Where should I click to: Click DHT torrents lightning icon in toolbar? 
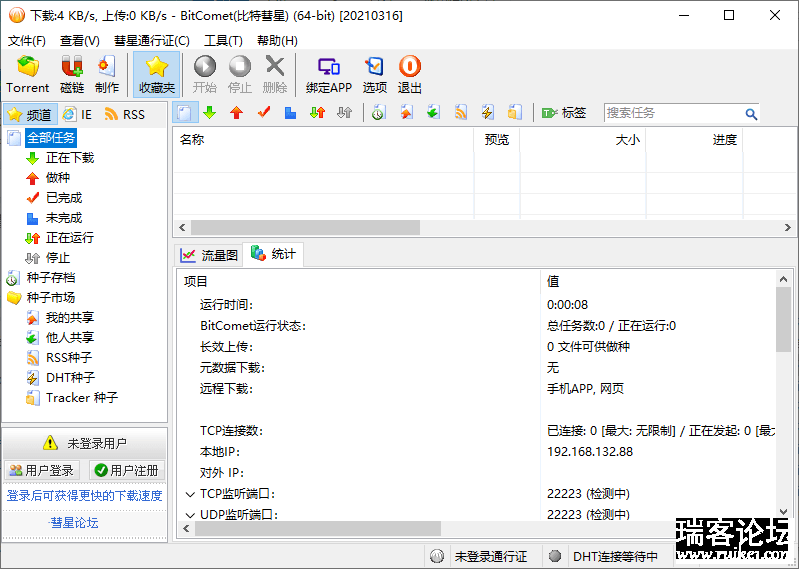click(488, 113)
